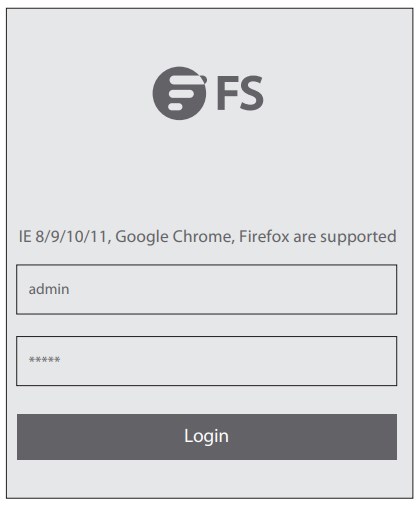Select the word Login on the dark button
Image resolution: width=418 pixels, height=507 pixels.
206,437
